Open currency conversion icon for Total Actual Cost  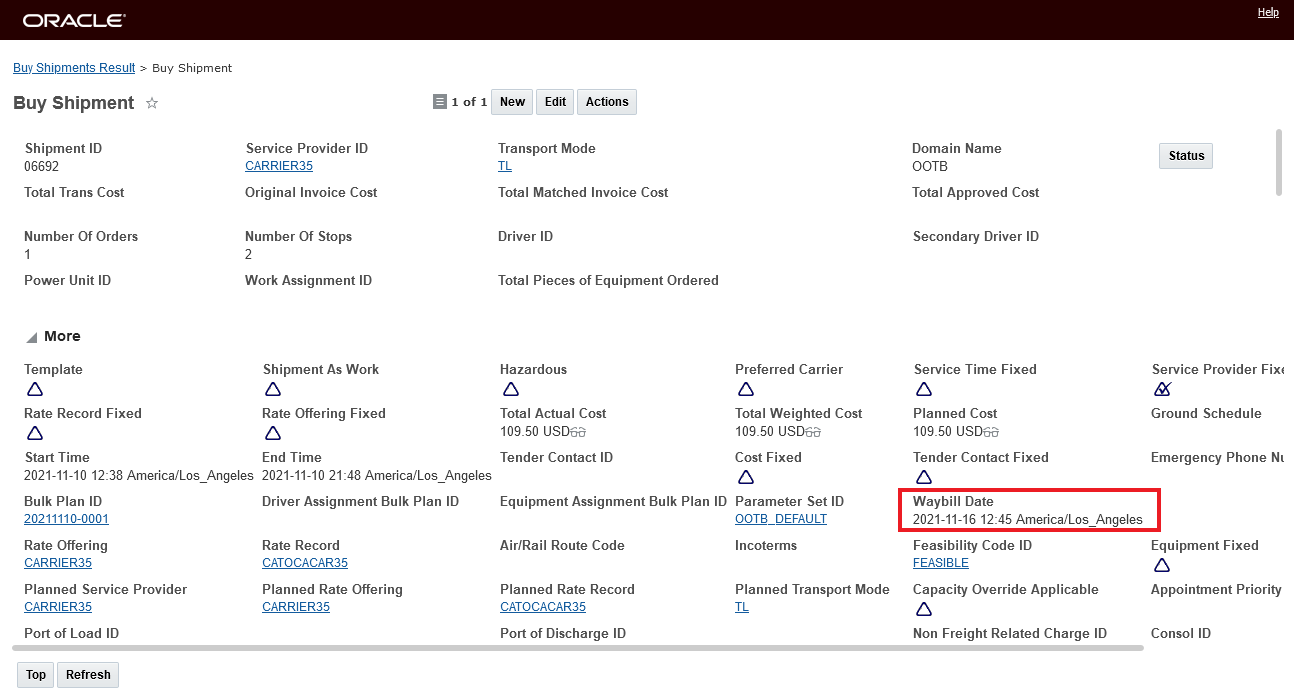(577, 432)
